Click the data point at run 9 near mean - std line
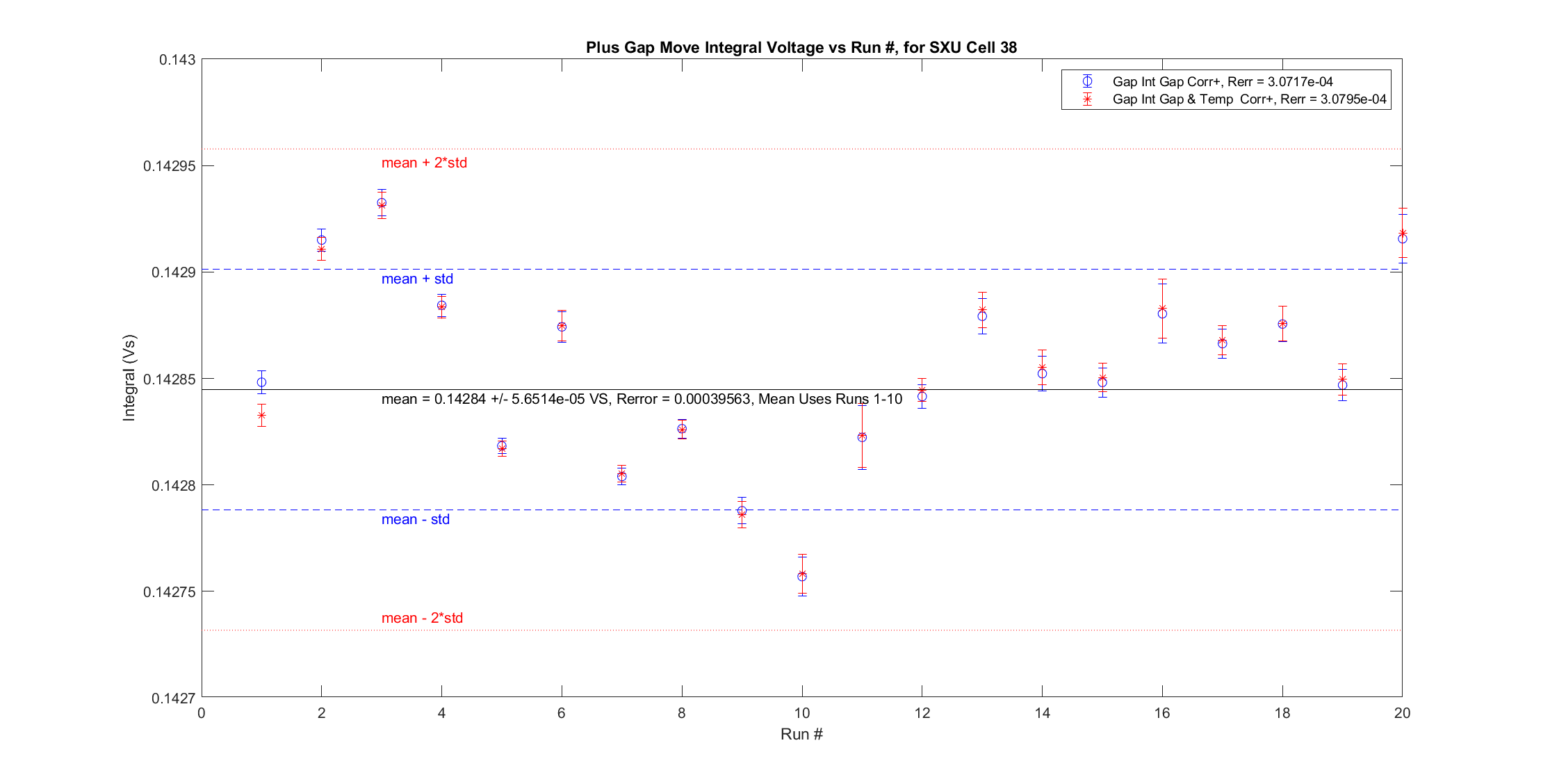The image size is (1550, 784). coord(742,511)
